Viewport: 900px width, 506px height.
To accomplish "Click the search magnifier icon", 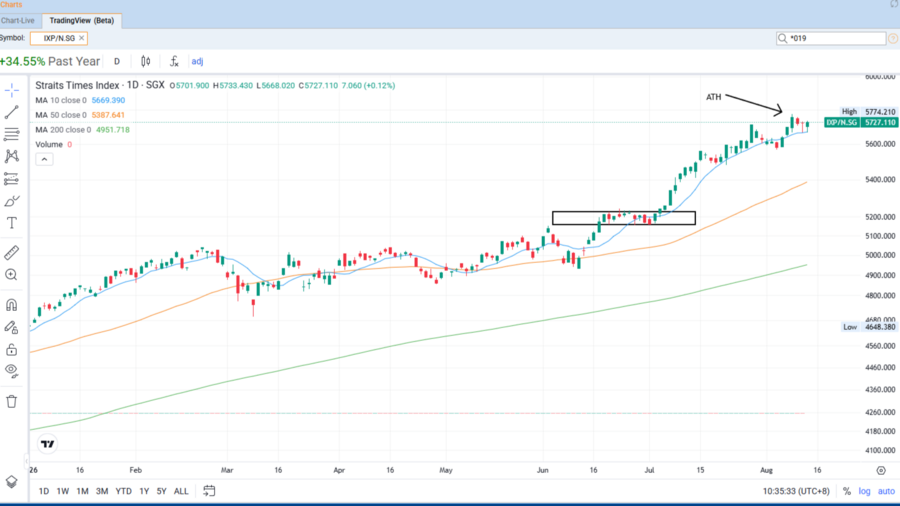I will pos(782,38).
